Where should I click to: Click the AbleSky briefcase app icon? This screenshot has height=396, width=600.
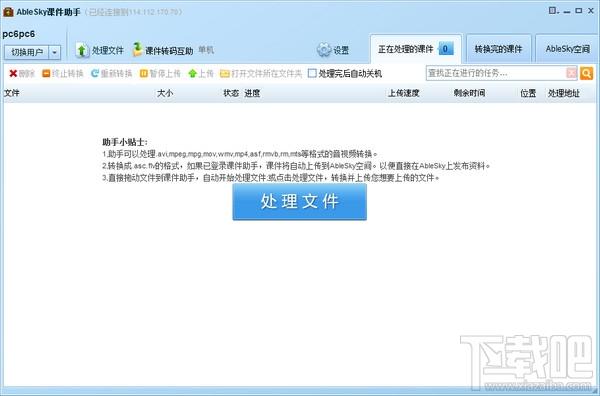[x=8, y=11]
